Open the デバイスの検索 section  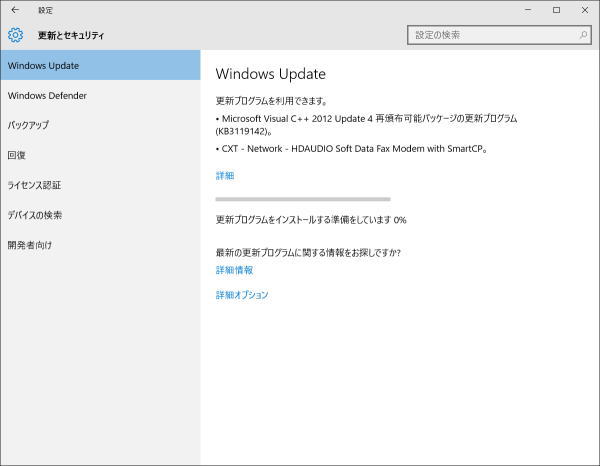click(x=100, y=215)
